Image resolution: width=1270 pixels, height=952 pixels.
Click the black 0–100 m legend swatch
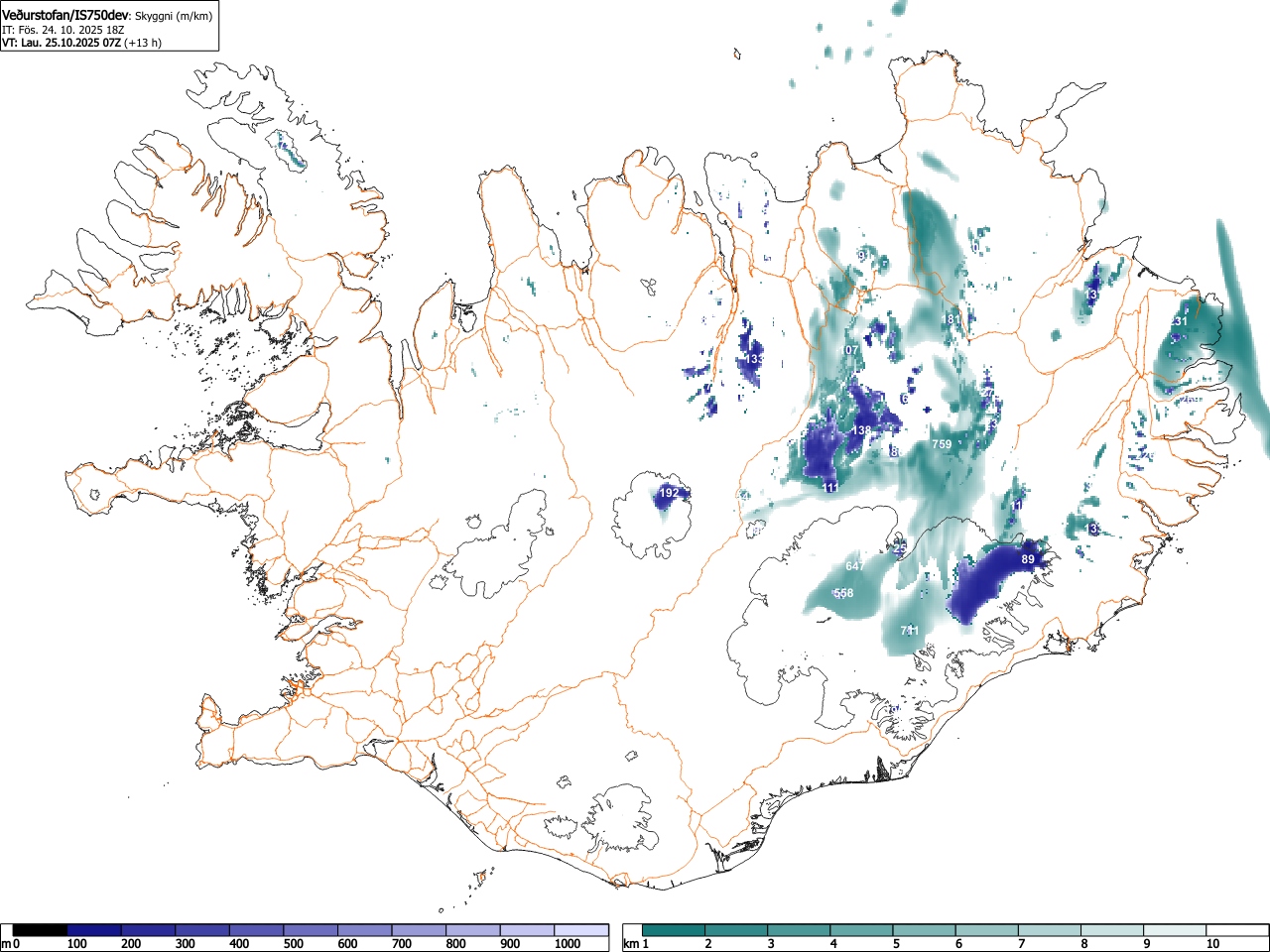click(x=40, y=930)
